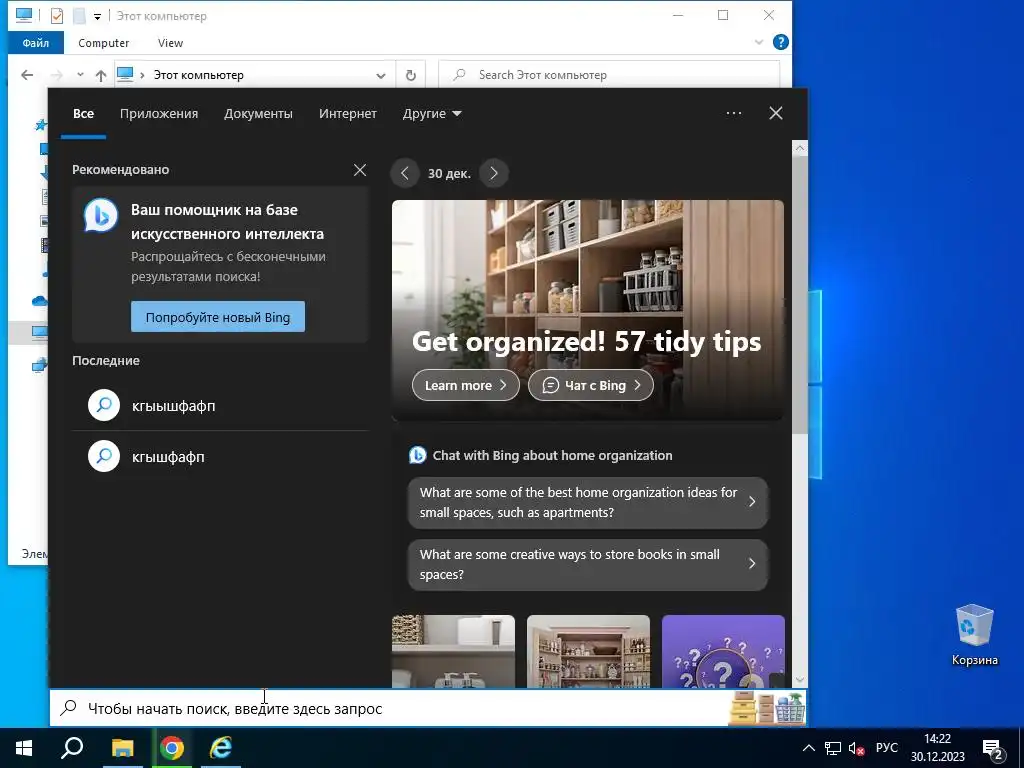
Task: Click Этот компьютер in the address bar
Action: [199, 75]
